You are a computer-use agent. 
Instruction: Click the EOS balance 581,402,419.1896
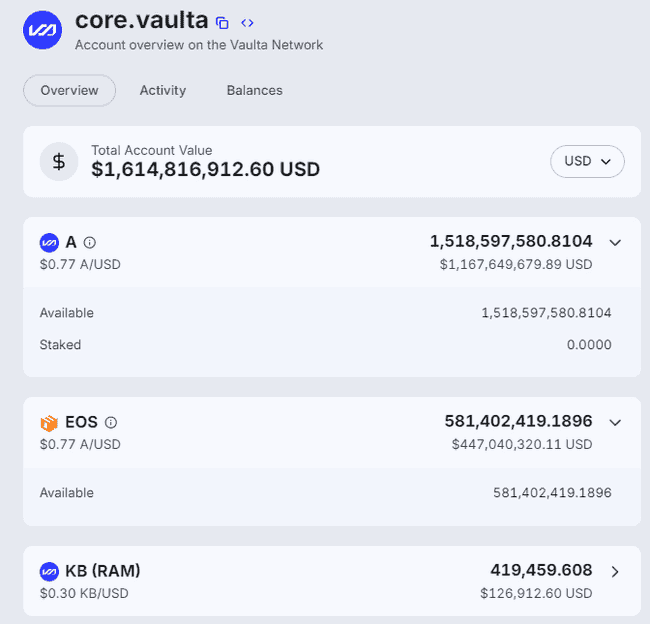tap(518, 421)
